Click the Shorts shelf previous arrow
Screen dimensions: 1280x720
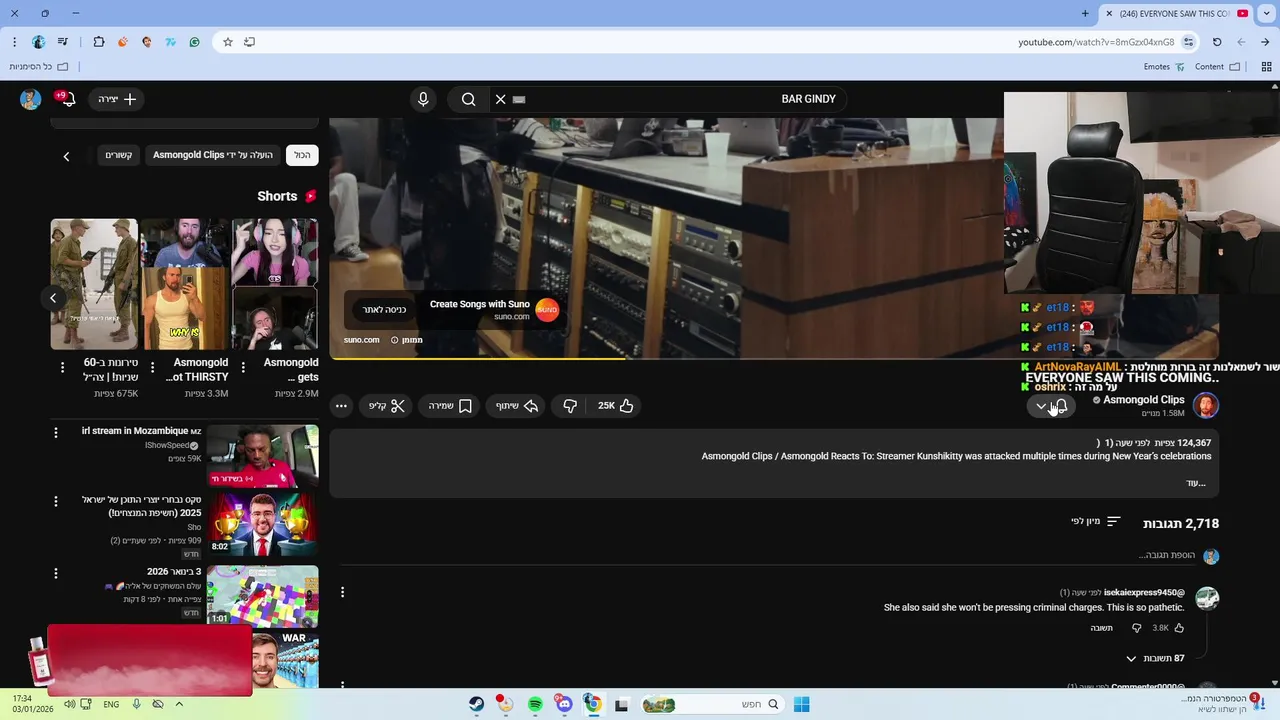[53, 298]
